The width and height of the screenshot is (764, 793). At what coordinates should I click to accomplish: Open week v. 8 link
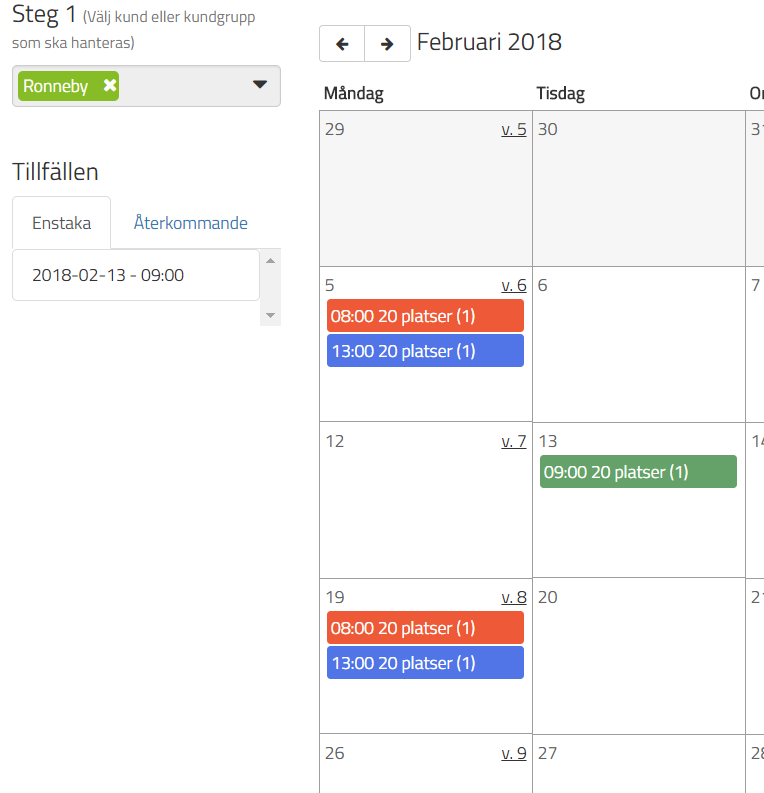(513, 597)
